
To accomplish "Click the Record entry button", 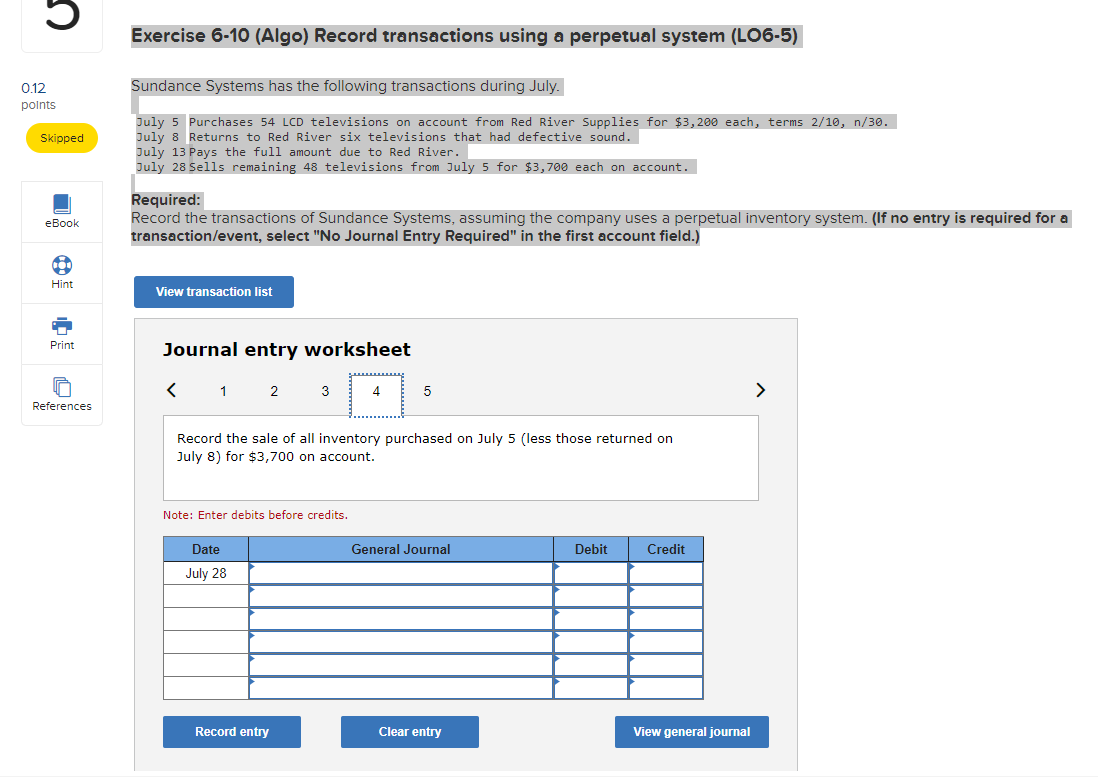I will [x=231, y=731].
